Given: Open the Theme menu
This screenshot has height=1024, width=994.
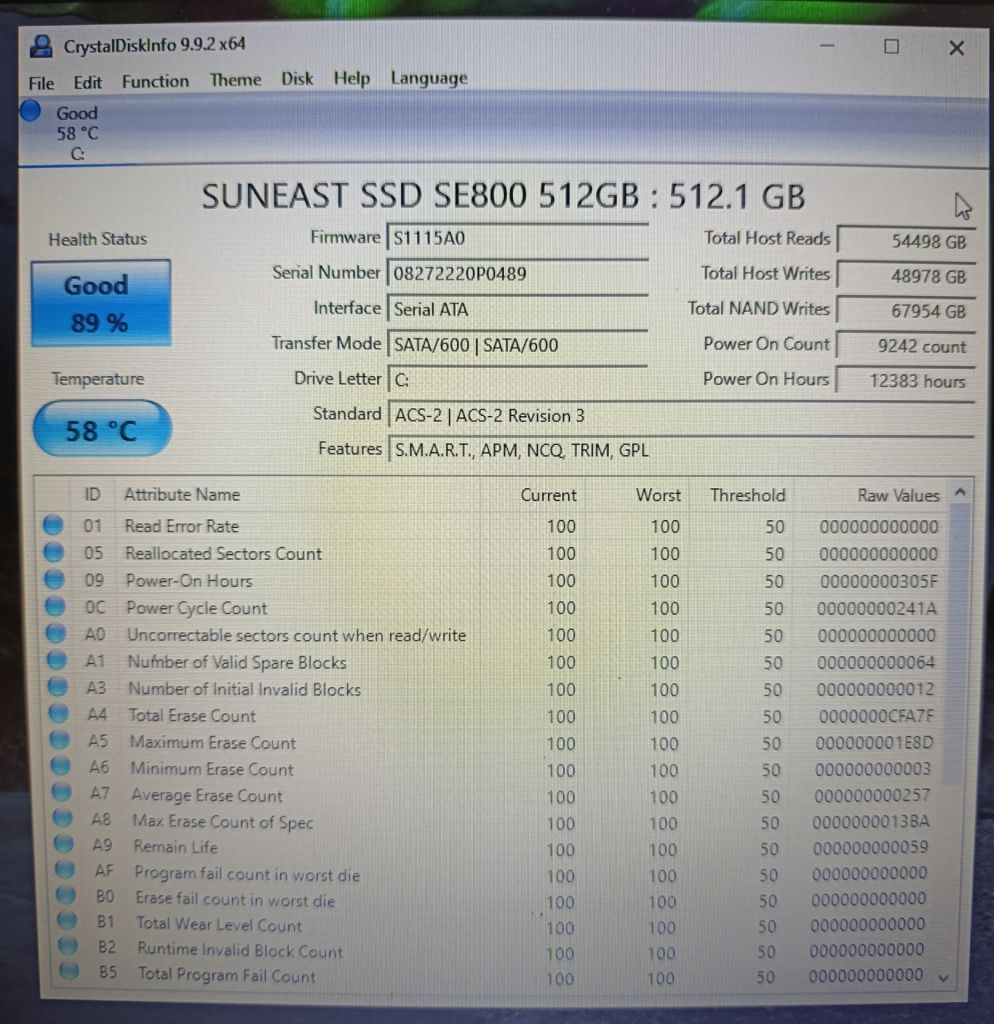Looking at the screenshot, I should tap(235, 80).
